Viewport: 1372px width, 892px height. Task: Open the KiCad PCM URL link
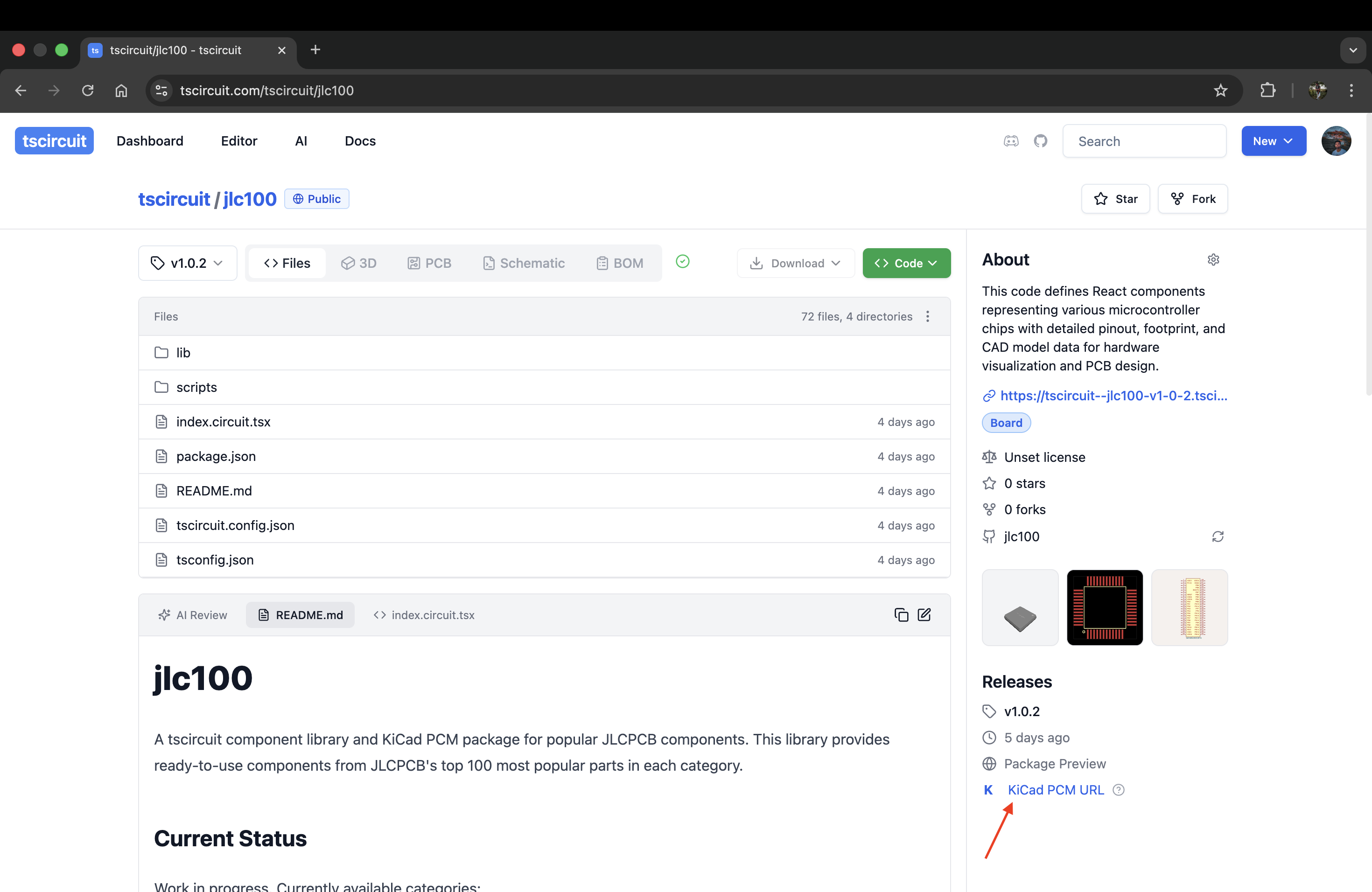[x=1055, y=790]
